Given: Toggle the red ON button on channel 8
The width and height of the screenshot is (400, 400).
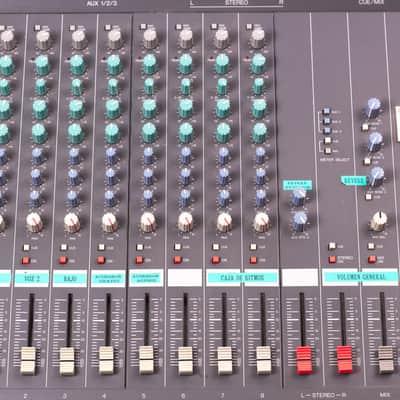Looking at the screenshot, I should pyautogui.click(x=253, y=259).
